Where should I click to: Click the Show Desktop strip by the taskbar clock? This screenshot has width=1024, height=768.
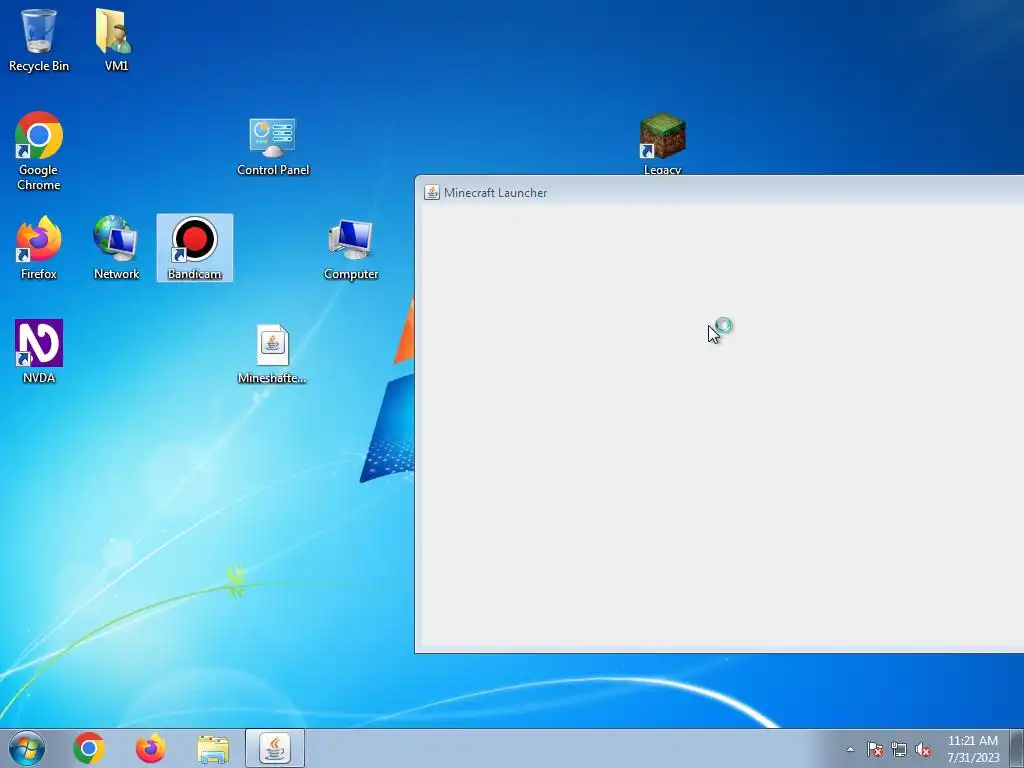click(x=1018, y=748)
